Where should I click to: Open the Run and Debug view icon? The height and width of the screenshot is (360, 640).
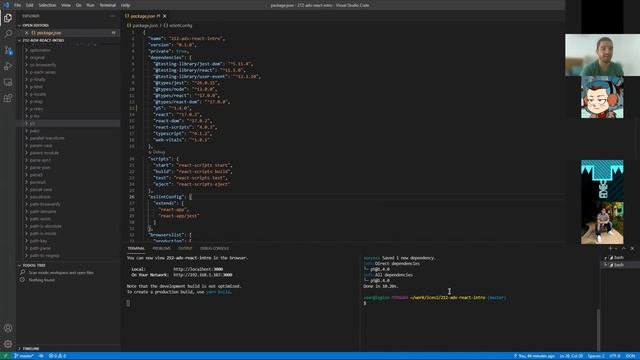coord(8,66)
